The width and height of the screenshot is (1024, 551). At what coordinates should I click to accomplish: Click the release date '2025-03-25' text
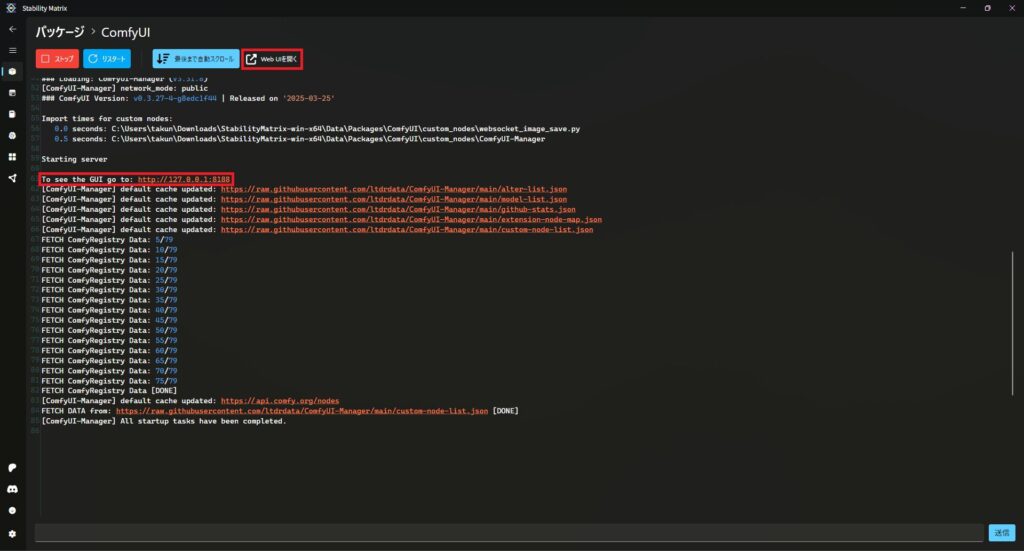pos(308,99)
